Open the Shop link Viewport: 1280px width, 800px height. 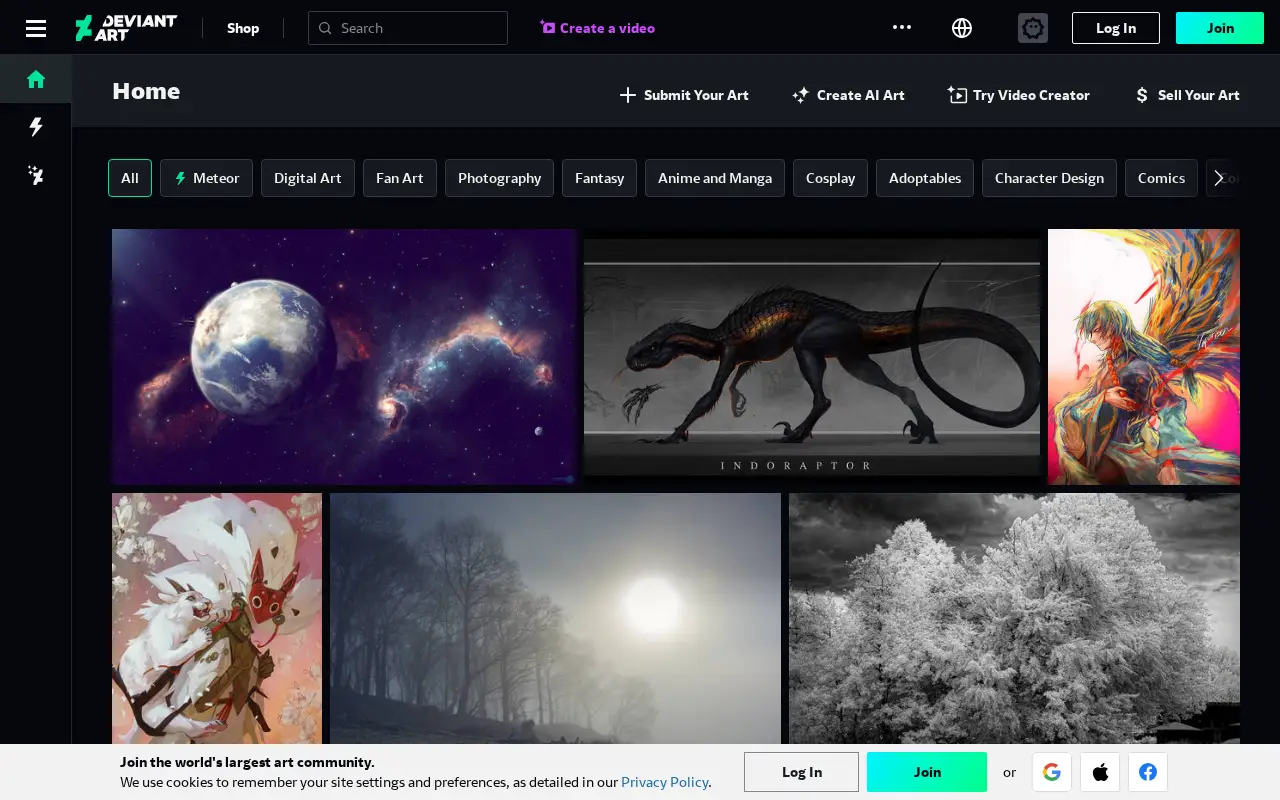(x=243, y=28)
